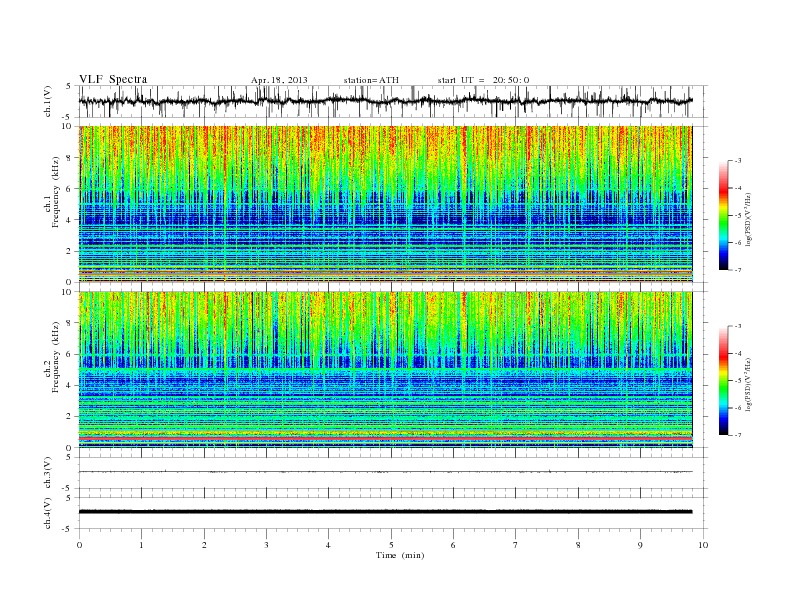Click ch.2 frequency-axis tick label "2"
The height and width of the screenshot is (612, 792).
69,417
